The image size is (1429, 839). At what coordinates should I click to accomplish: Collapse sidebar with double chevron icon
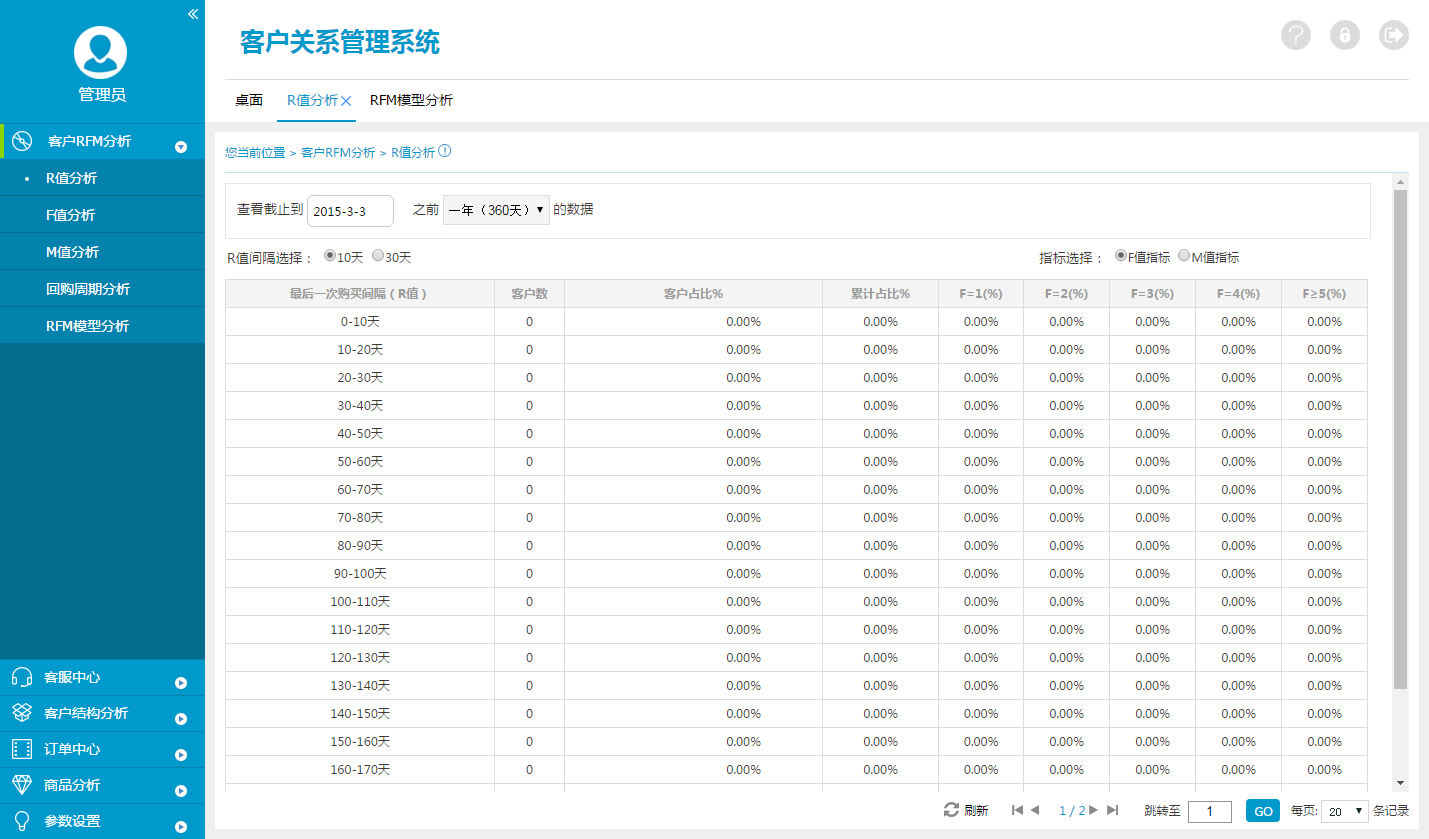pos(193,14)
